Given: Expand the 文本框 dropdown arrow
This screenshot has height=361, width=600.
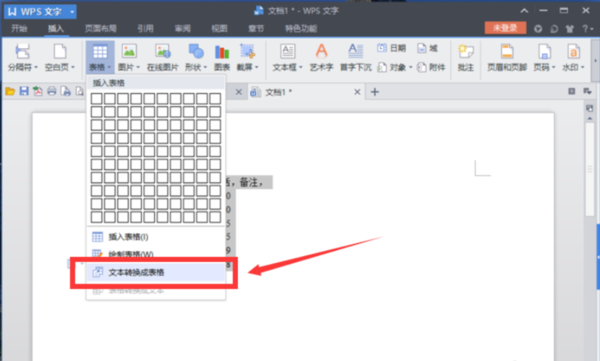Looking at the screenshot, I should (x=301, y=67).
